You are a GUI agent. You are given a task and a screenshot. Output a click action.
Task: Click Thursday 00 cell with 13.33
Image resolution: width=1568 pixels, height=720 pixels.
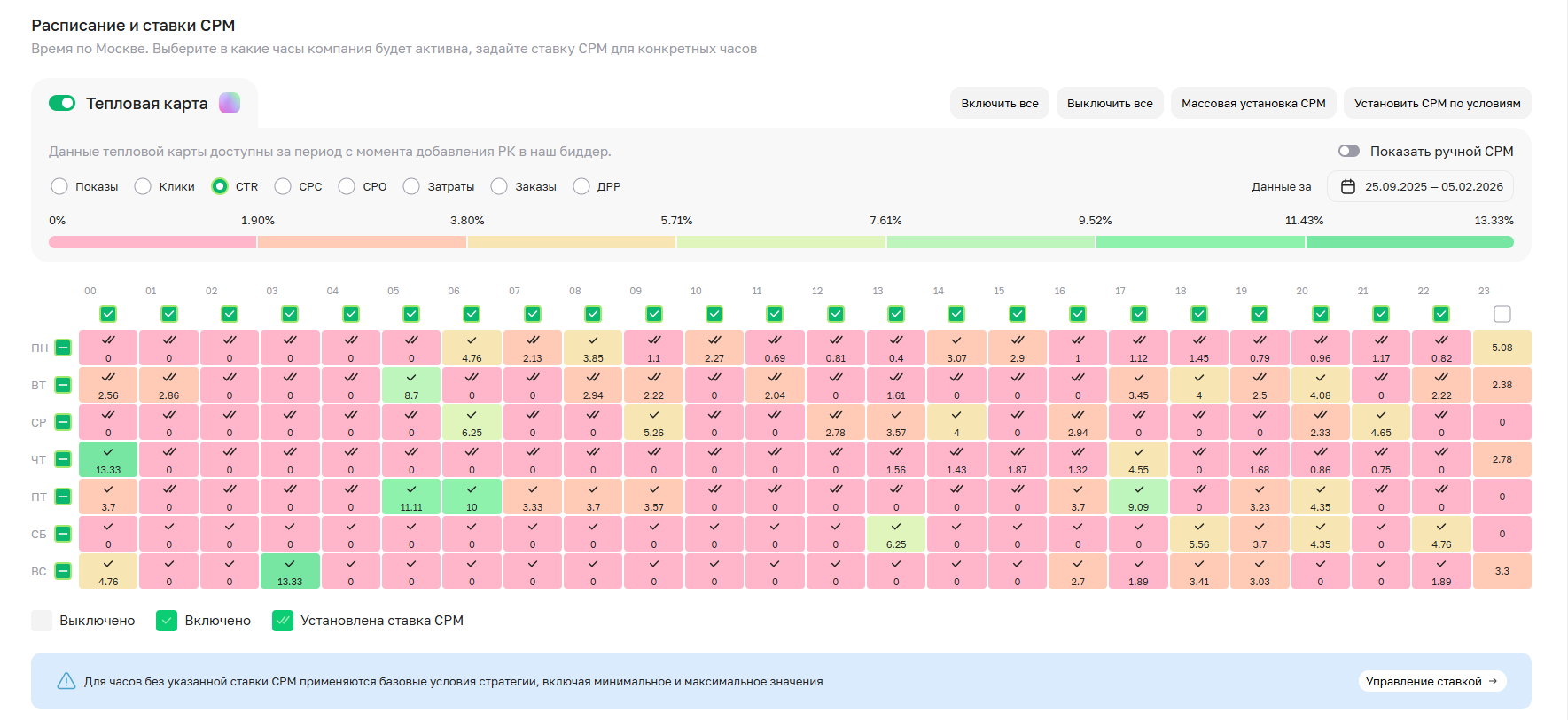pyautogui.click(x=108, y=459)
